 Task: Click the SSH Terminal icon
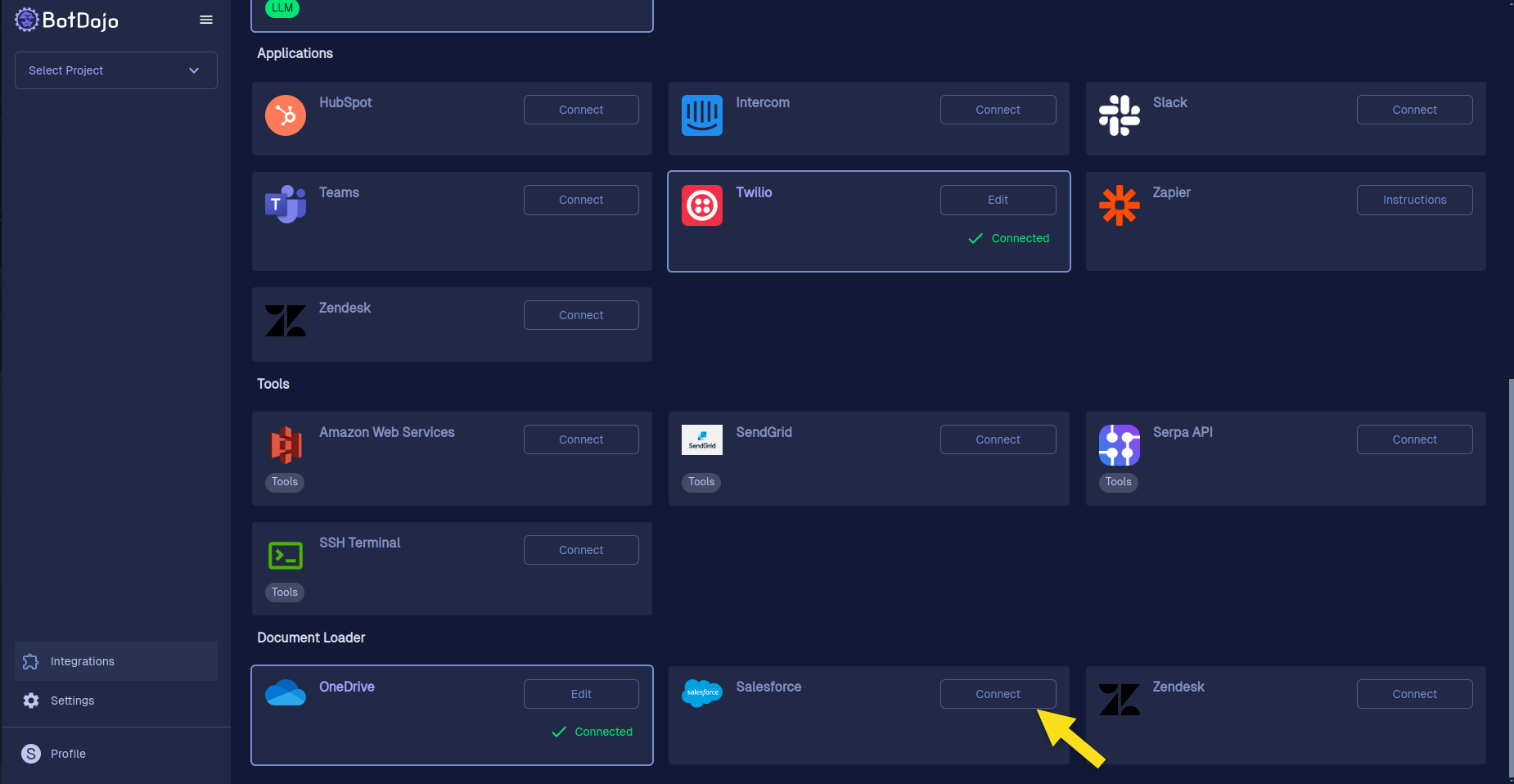coord(286,556)
